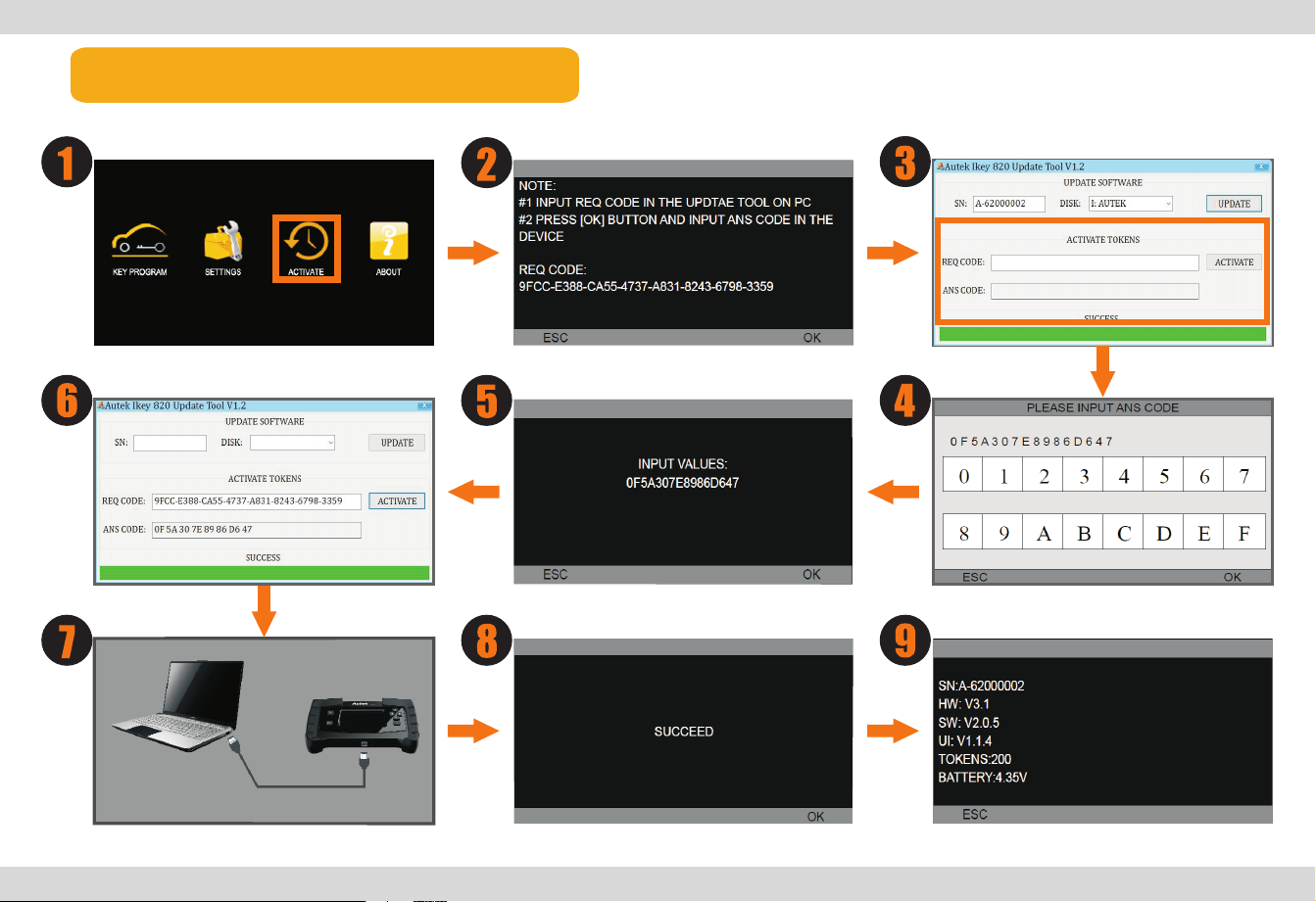The width and height of the screenshot is (1316, 902).
Task: Tap keypad key C
Action: point(1124,533)
